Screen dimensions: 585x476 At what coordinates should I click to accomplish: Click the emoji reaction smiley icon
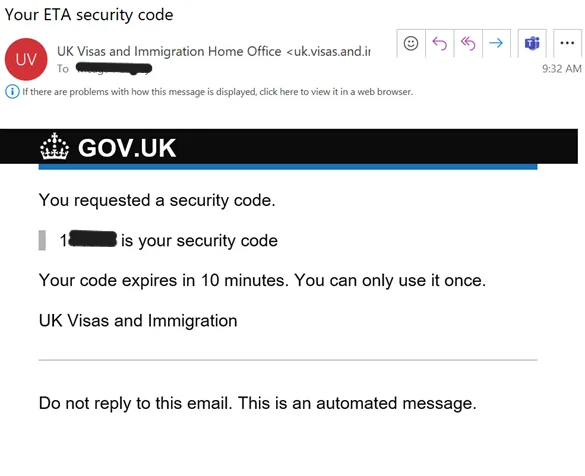coord(411,43)
